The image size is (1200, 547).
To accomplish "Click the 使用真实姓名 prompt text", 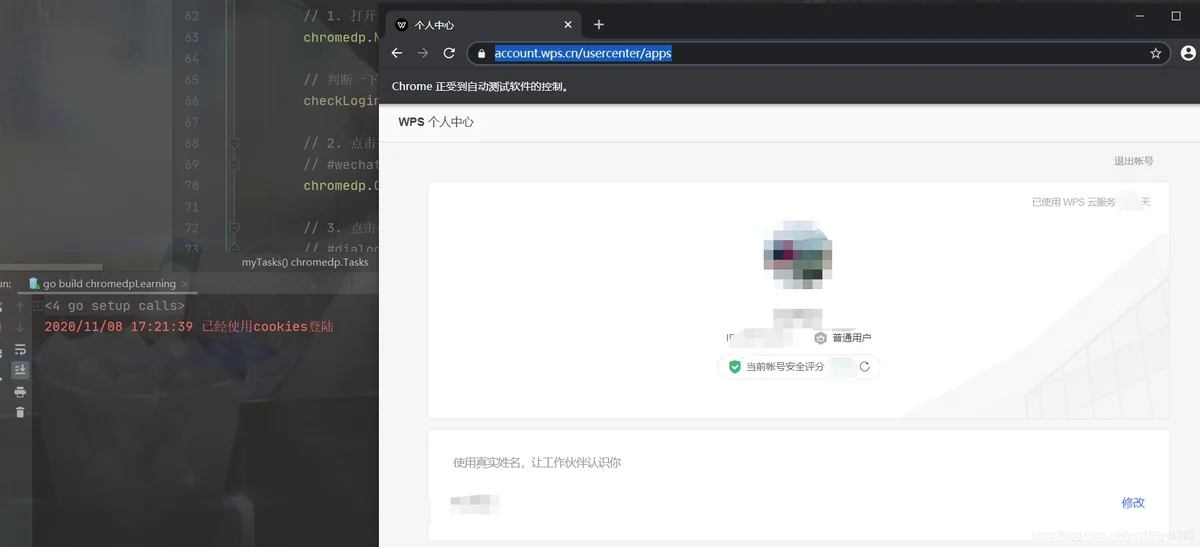I will click(x=537, y=463).
